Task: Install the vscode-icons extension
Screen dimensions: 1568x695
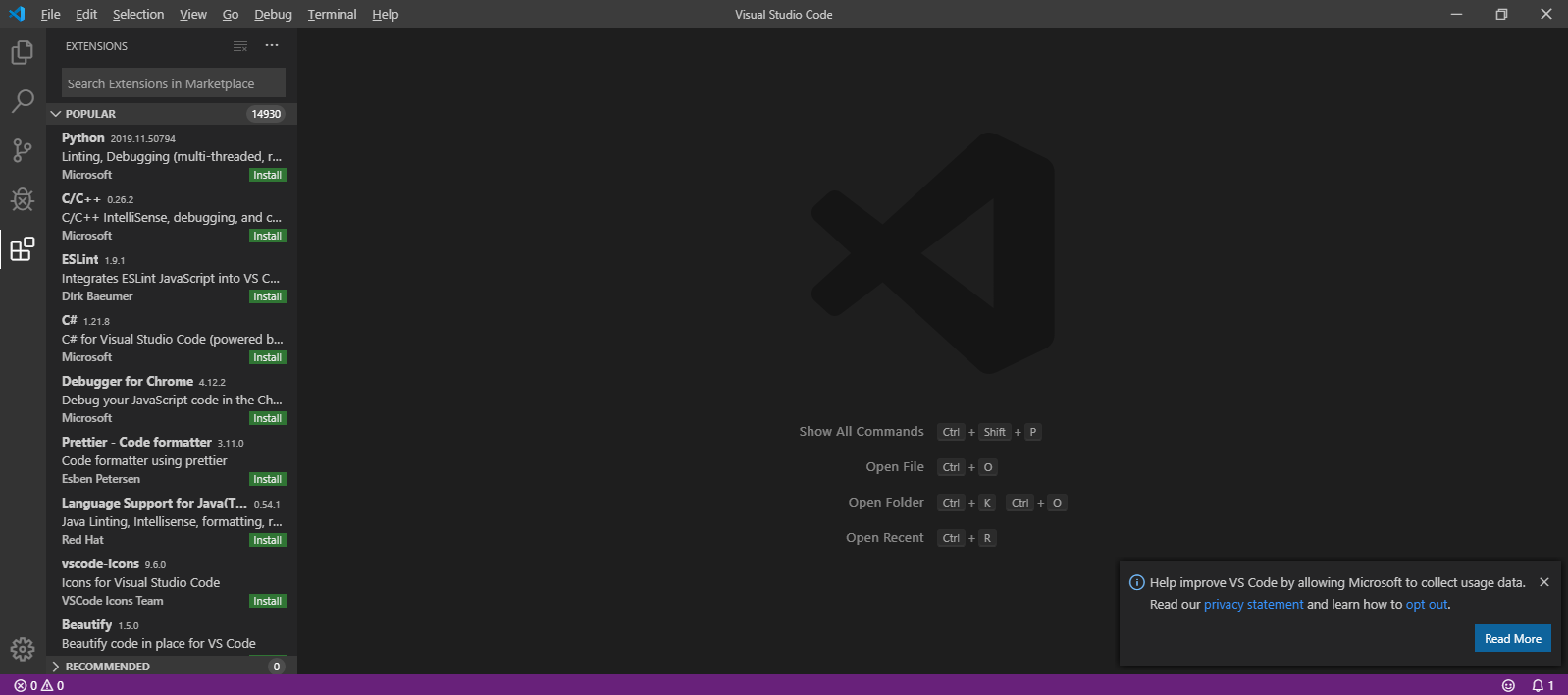Action: pyautogui.click(x=268, y=601)
